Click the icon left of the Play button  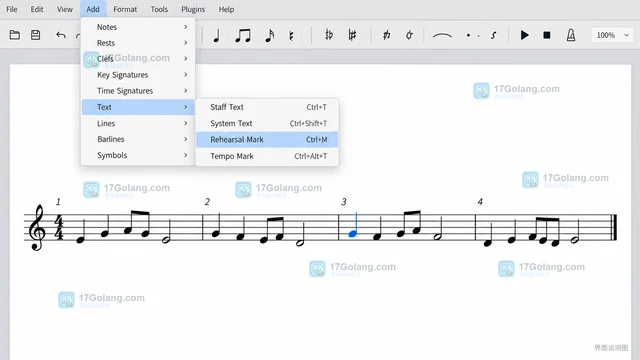493,36
